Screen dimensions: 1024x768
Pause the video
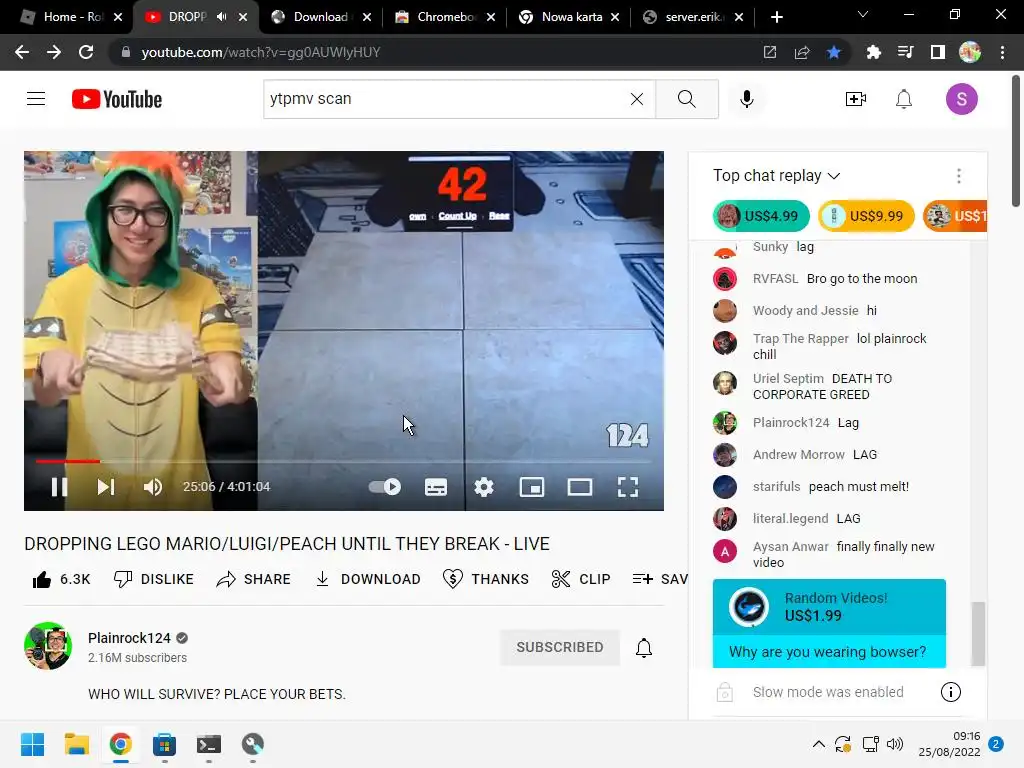point(59,487)
